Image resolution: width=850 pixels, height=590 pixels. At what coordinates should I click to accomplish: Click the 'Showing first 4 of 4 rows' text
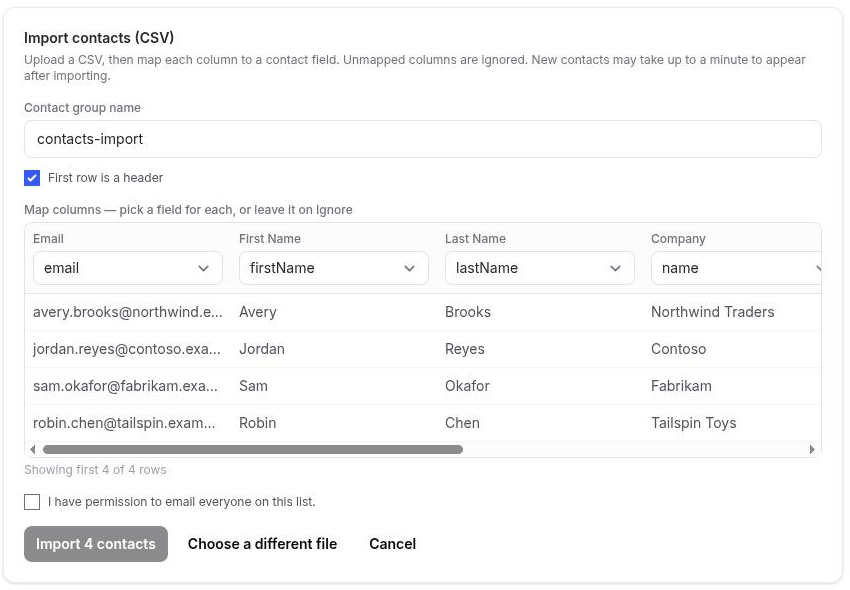click(x=95, y=470)
